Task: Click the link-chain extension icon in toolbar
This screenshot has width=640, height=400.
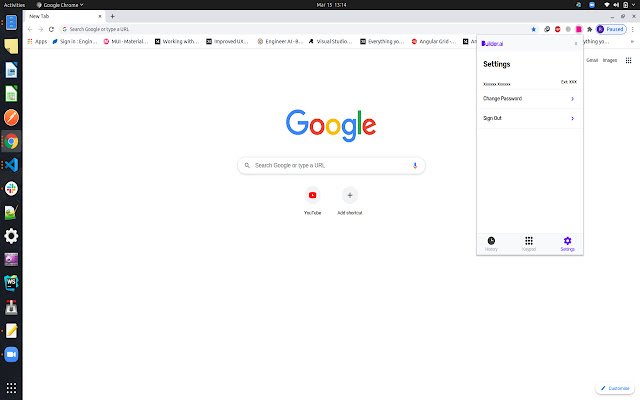Action: pyautogui.click(x=547, y=29)
